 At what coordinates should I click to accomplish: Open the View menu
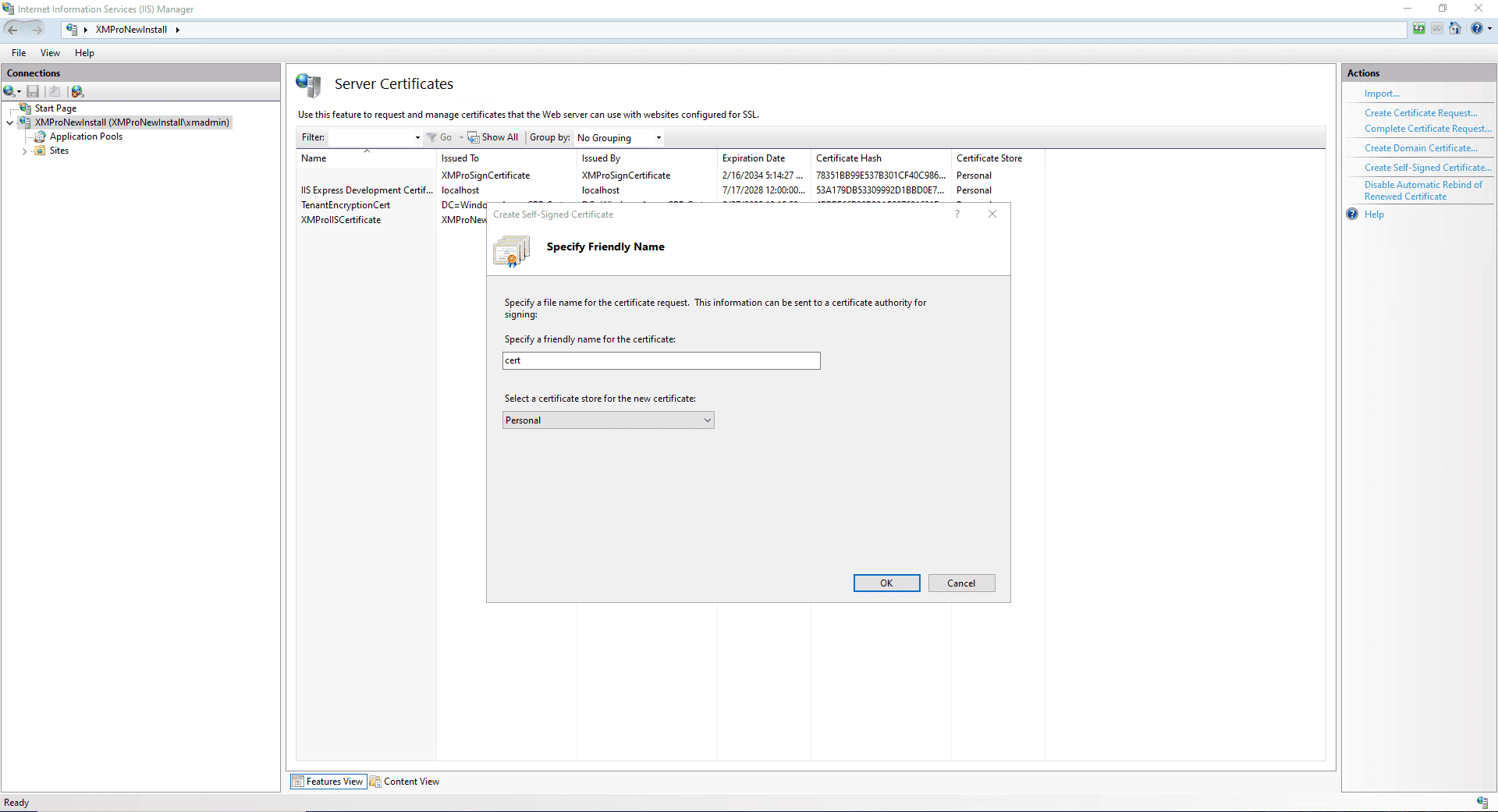(50, 53)
